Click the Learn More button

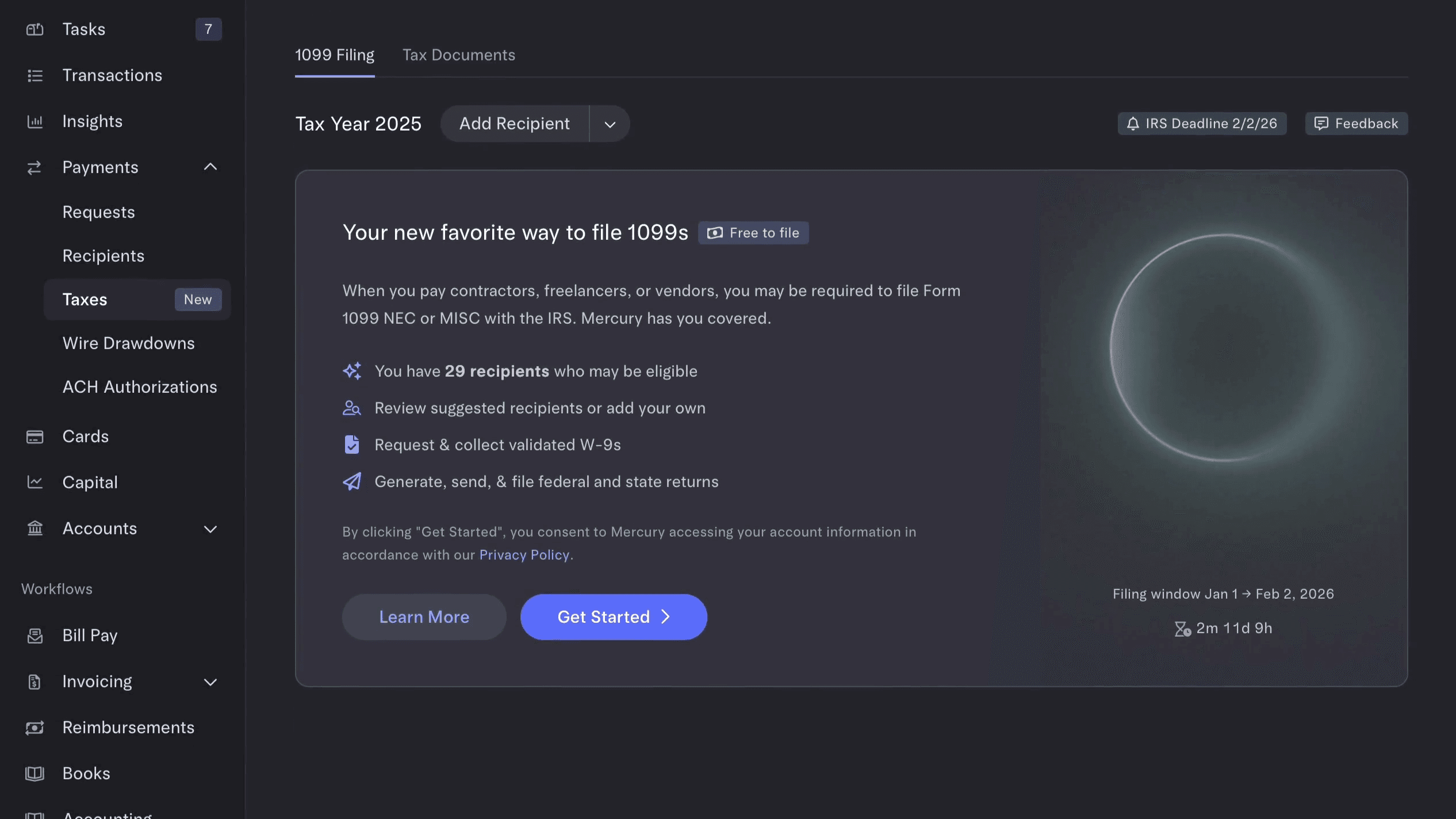[424, 617]
